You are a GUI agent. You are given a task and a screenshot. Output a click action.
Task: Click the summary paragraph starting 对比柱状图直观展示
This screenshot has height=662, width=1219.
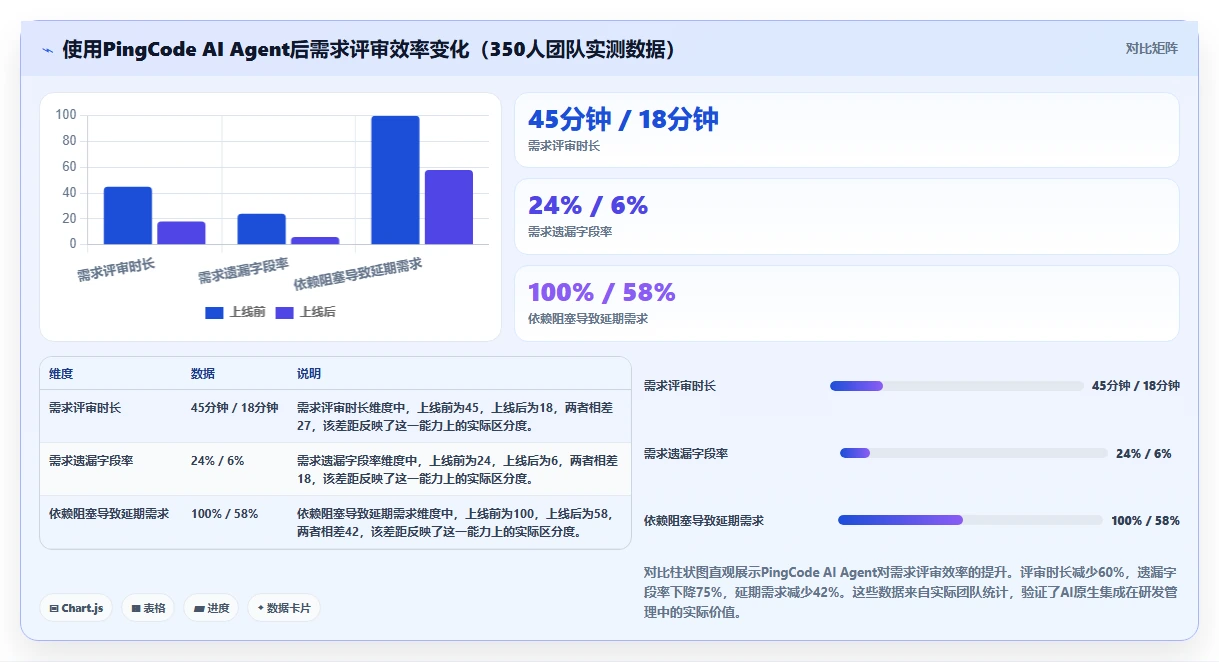(x=909, y=592)
